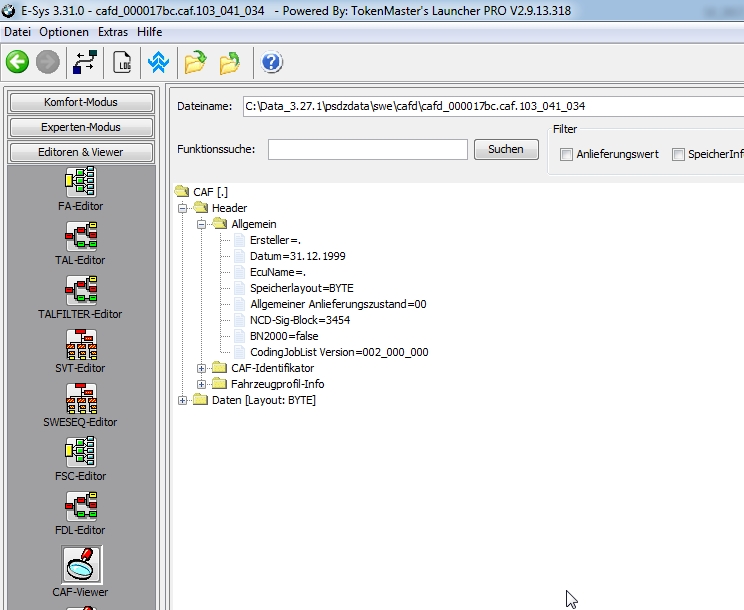744x610 pixels.
Task: Select the NCD-Sig-Block=3454 entry
Action: tap(300, 320)
